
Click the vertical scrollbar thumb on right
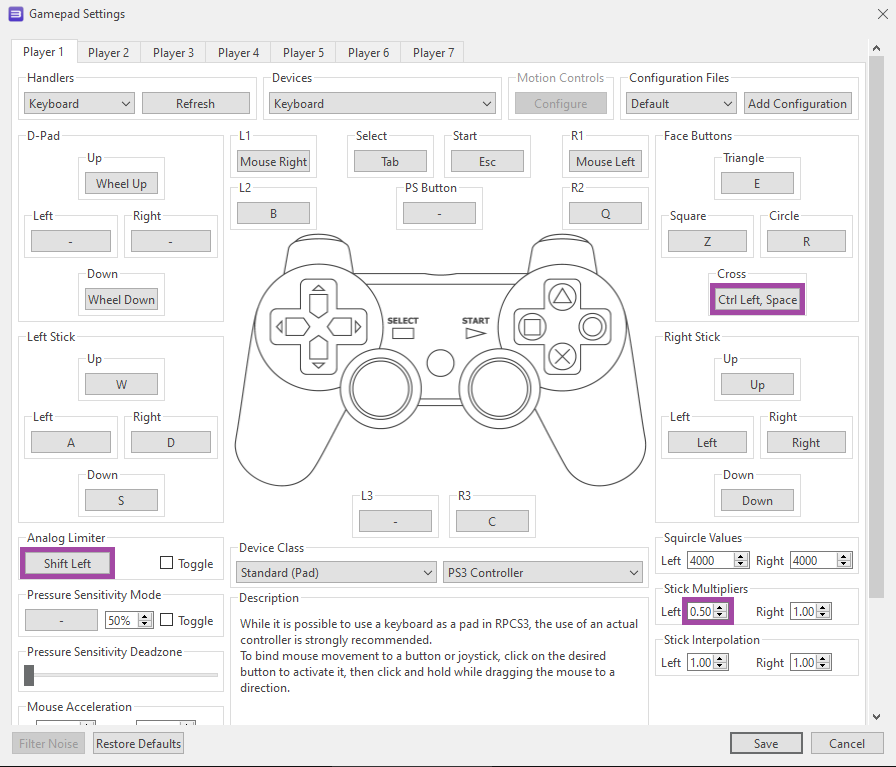[x=876, y=327]
